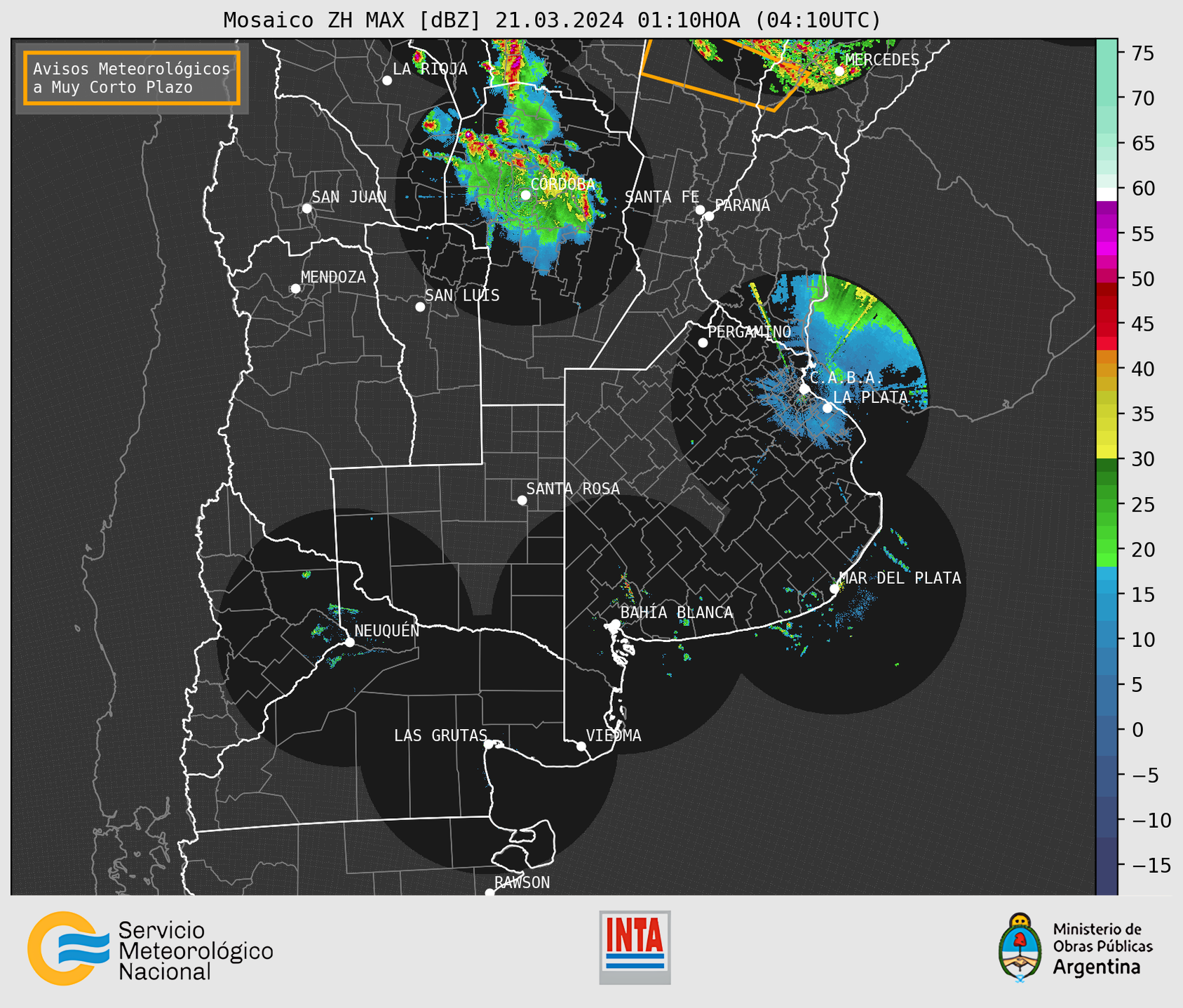The image size is (1183, 1008).
Task: Click the MAR DEL PLATA city marker dot
Action: coord(834,589)
